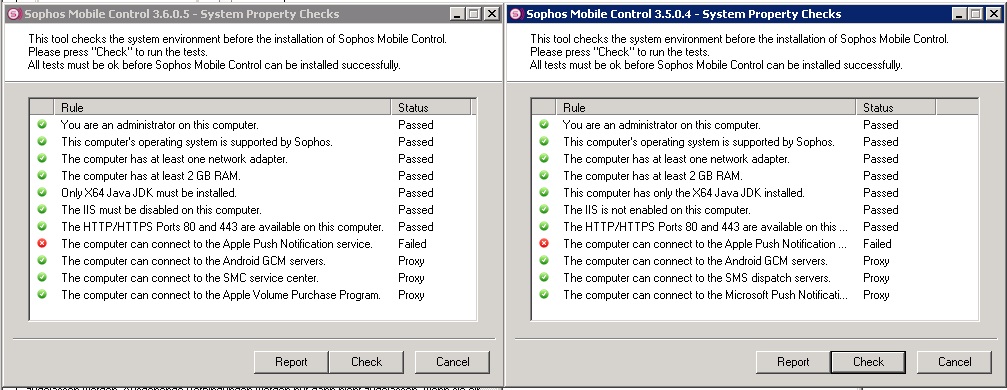
Task: Select 'Only X64 Java JDK must be installed.' row text
Action: coord(149,193)
